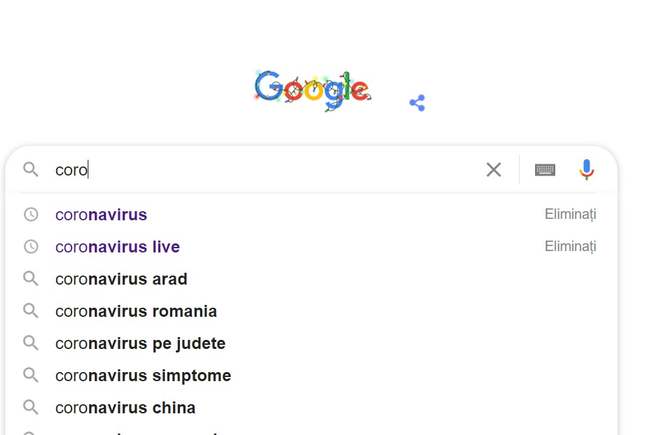Clear search text with X icon

tap(493, 170)
